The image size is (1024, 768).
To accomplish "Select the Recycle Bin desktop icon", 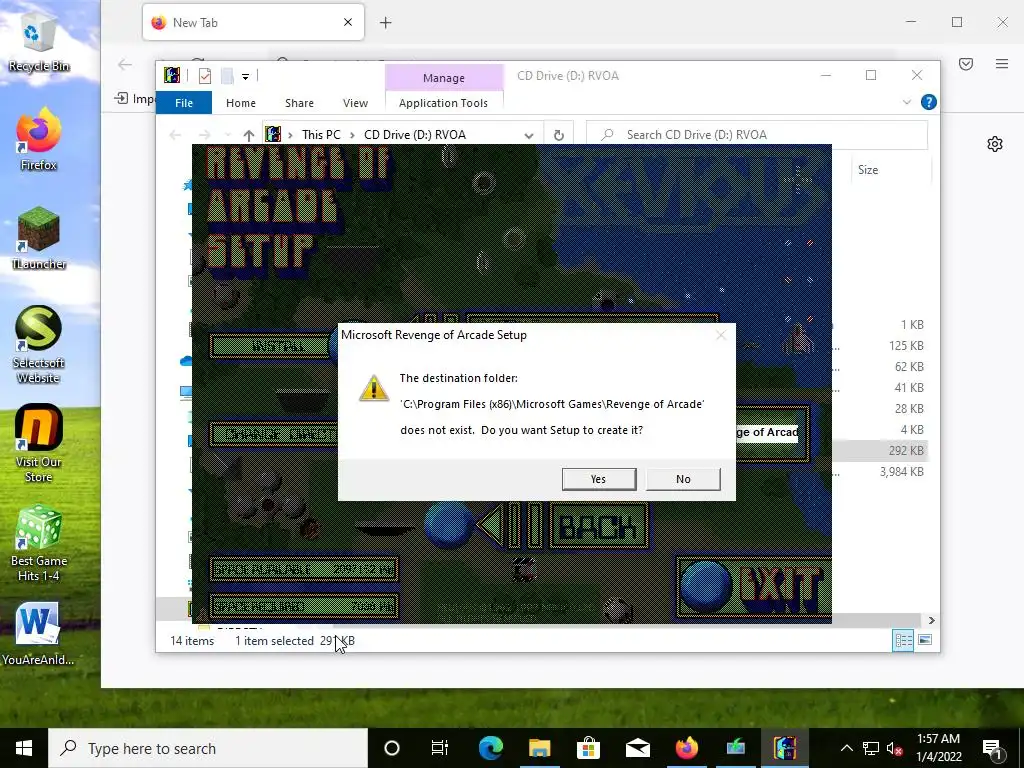I will 39,40.
